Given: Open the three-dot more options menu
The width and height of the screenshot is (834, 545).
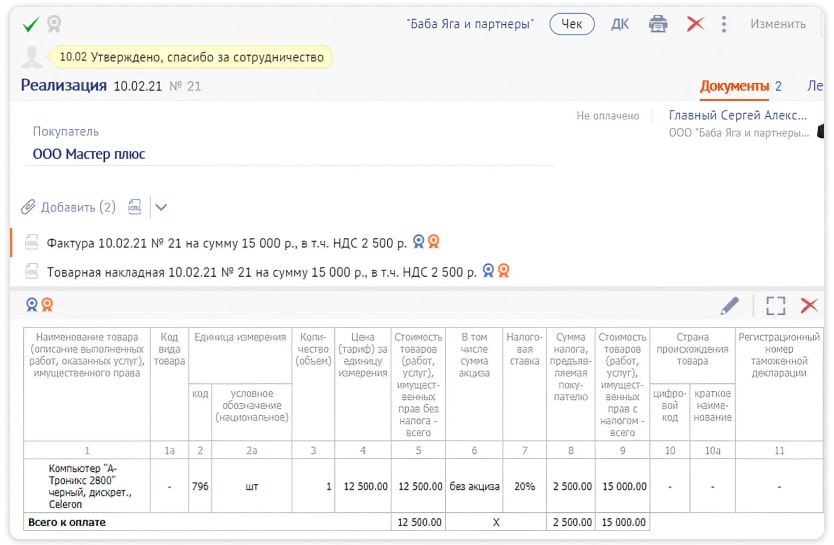Looking at the screenshot, I should [724, 24].
